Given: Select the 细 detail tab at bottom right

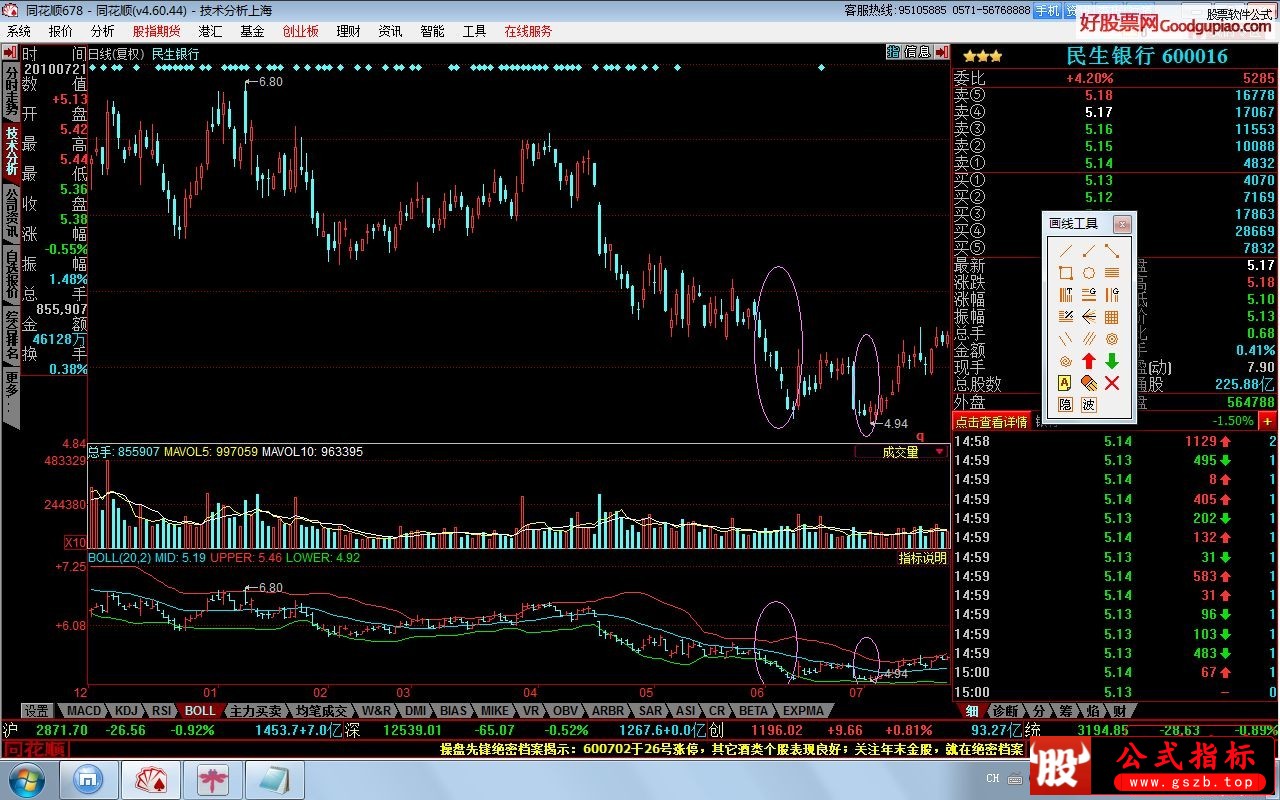Looking at the screenshot, I should point(972,710).
